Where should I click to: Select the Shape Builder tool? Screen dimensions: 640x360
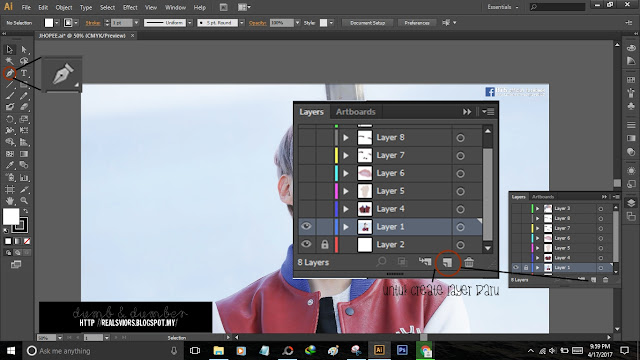9,142
